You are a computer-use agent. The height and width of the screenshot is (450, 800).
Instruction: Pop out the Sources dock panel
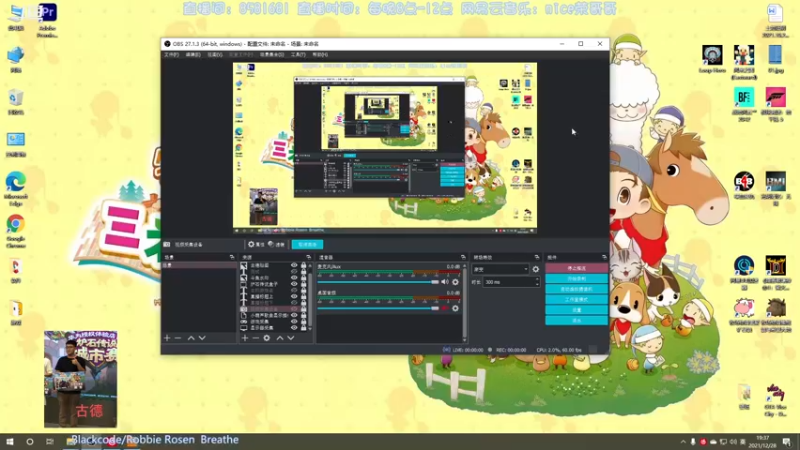point(309,257)
